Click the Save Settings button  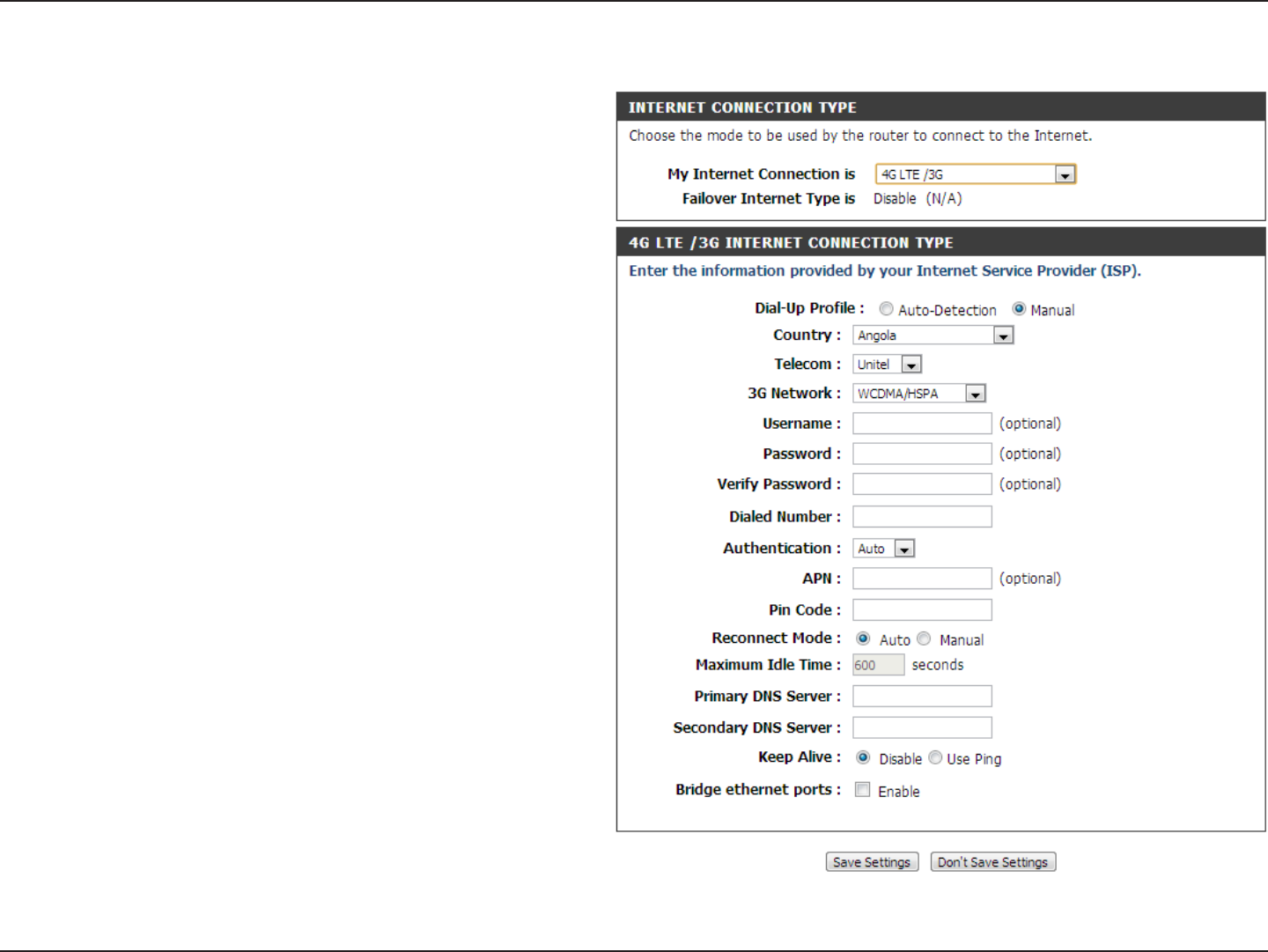tap(872, 862)
